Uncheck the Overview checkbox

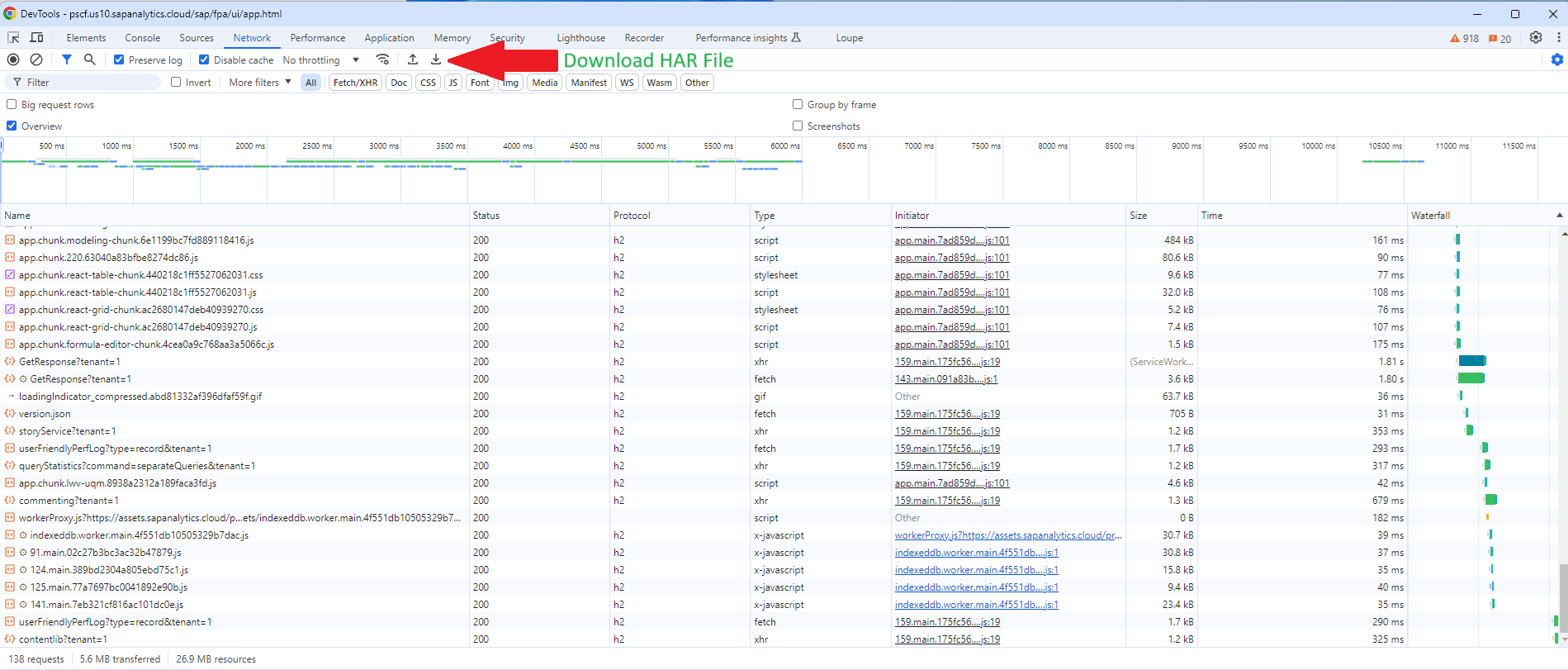[12, 126]
